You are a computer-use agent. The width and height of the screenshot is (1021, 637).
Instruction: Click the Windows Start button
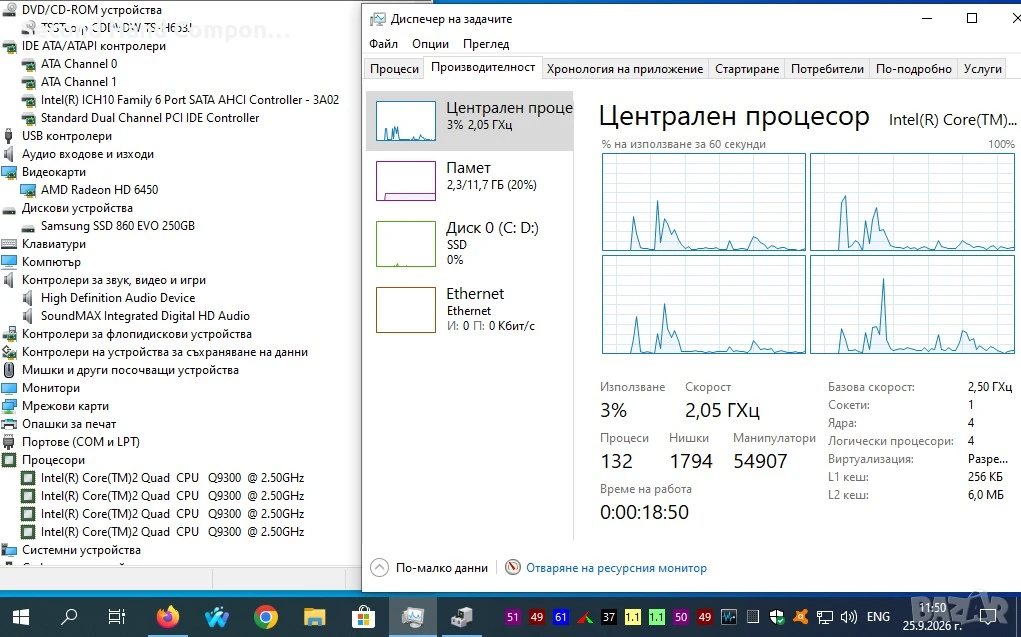tap(21, 616)
